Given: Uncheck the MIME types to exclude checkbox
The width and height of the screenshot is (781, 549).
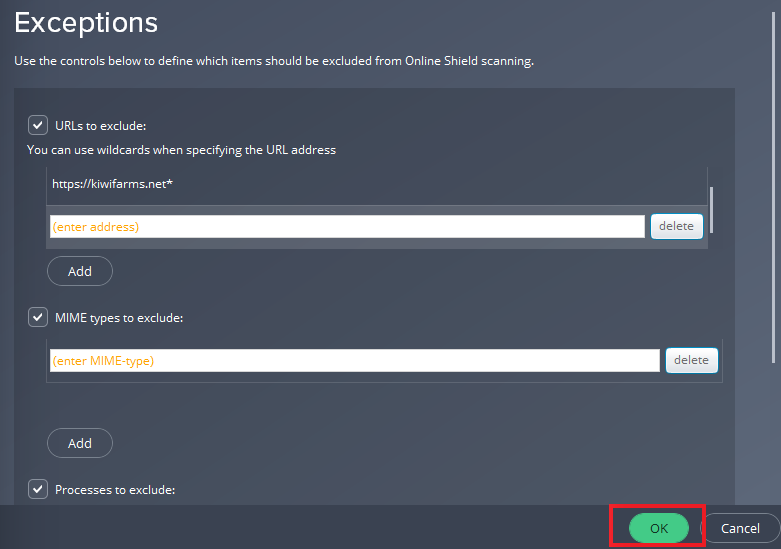Looking at the screenshot, I should click(38, 317).
